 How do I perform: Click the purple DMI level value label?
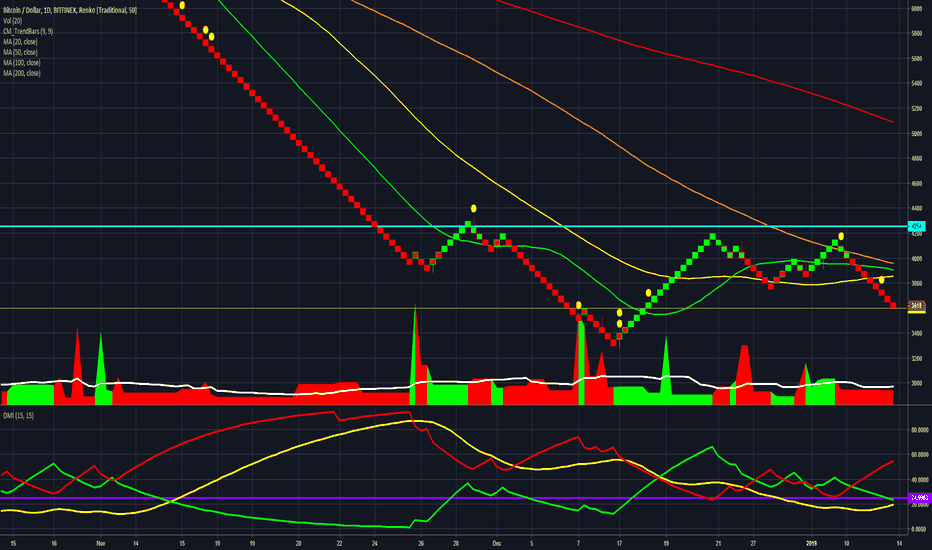920,498
